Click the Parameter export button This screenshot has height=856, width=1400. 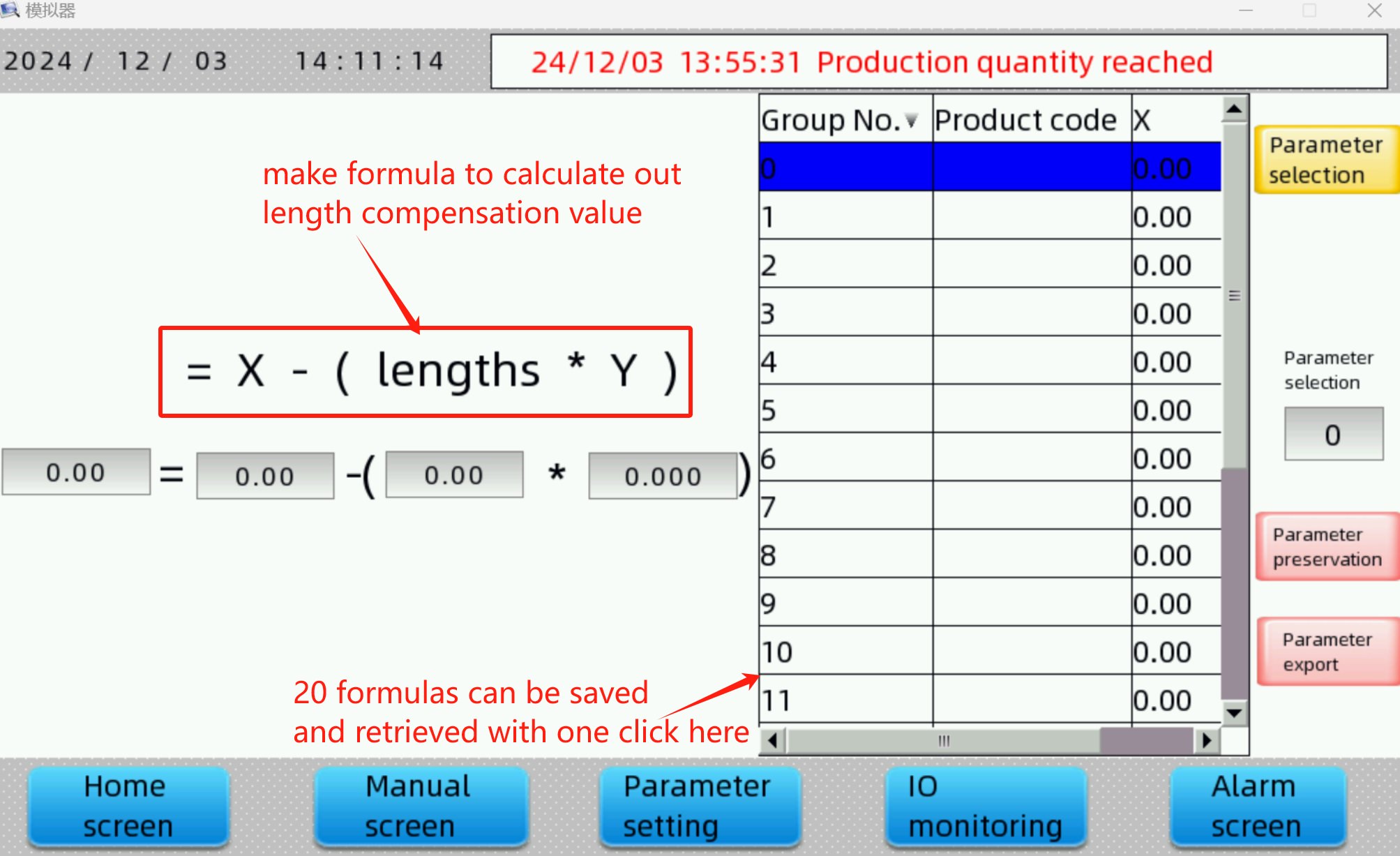click(x=1328, y=652)
